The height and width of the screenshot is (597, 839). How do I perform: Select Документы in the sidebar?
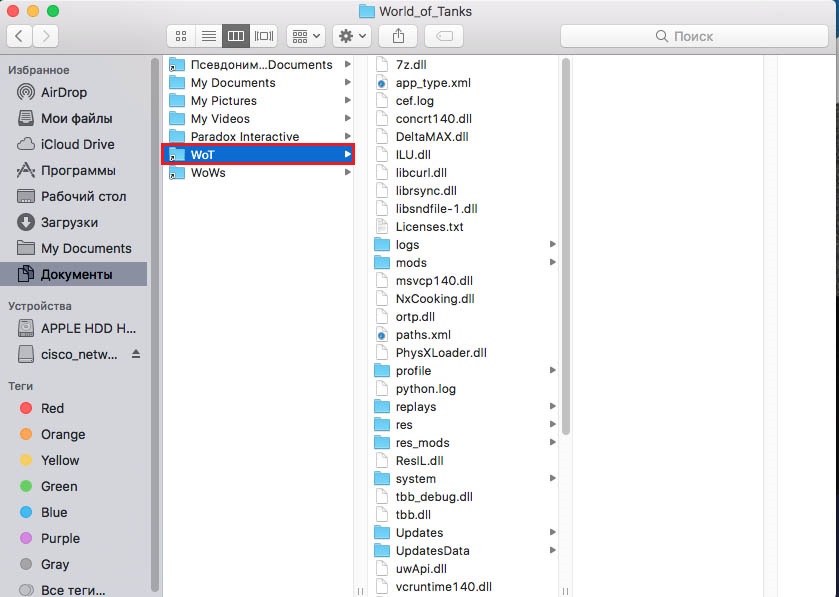(x=74, y=274)
